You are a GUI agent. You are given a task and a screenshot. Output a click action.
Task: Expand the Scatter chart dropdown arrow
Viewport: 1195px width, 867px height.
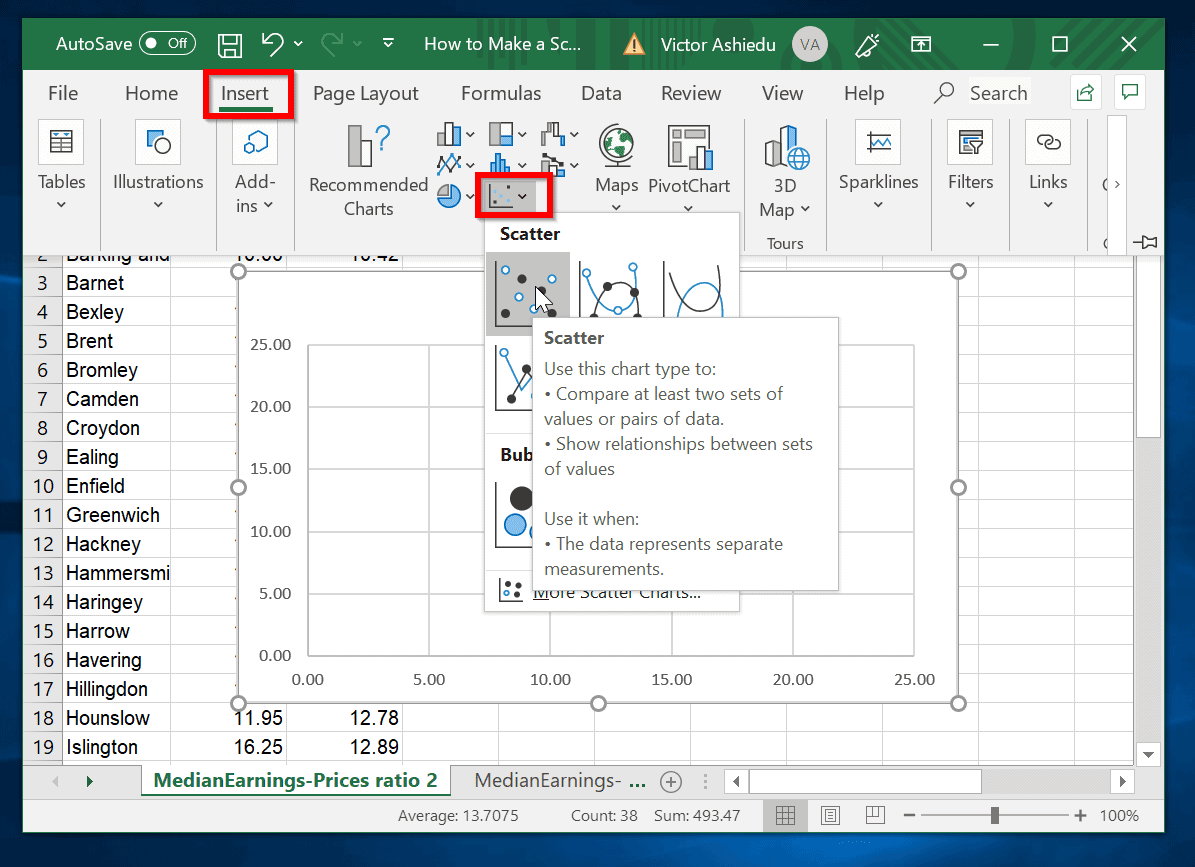524,197
